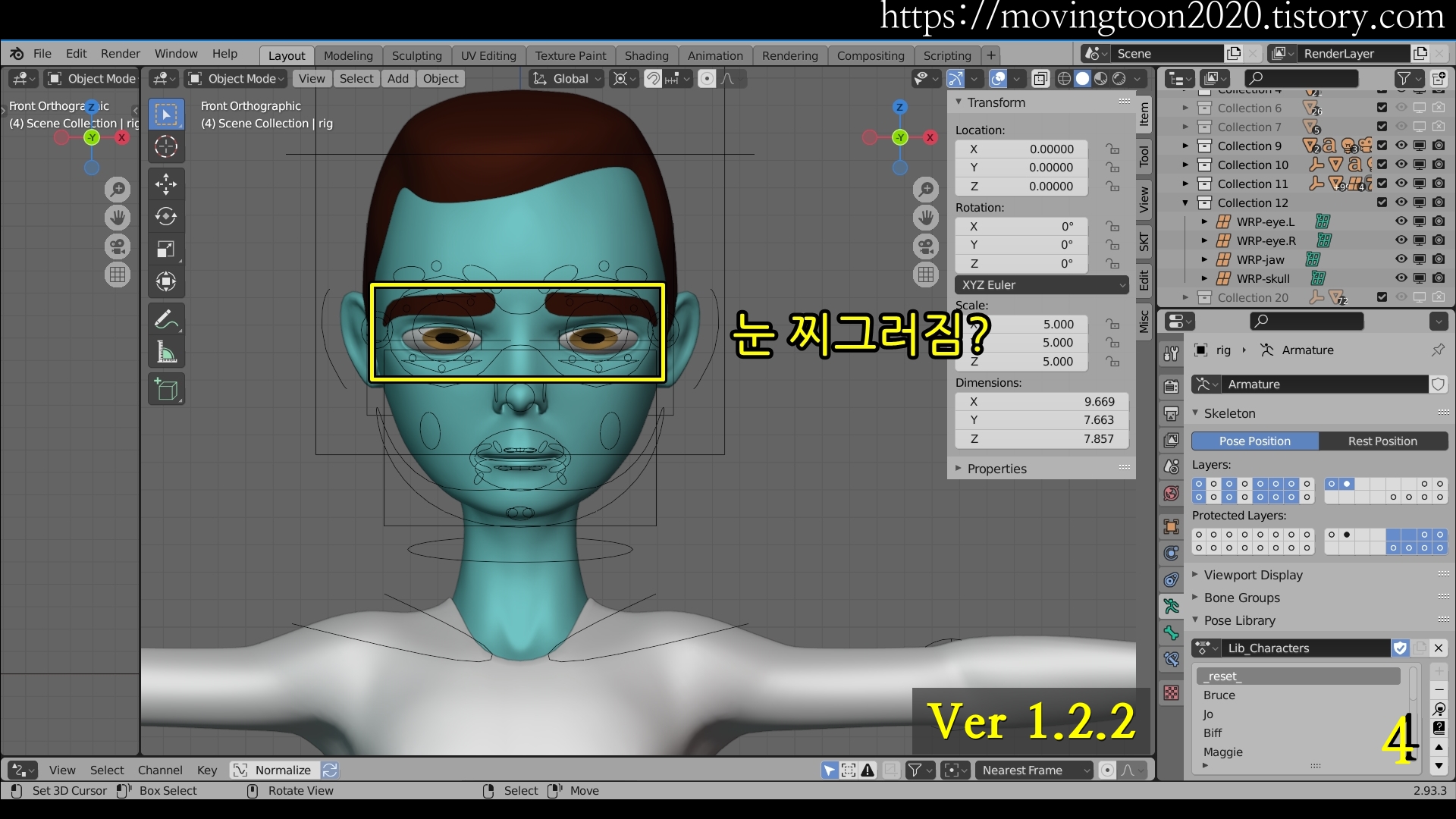Select the Add Cube tool
This screenshot has height=819, width=1456.
166,390
